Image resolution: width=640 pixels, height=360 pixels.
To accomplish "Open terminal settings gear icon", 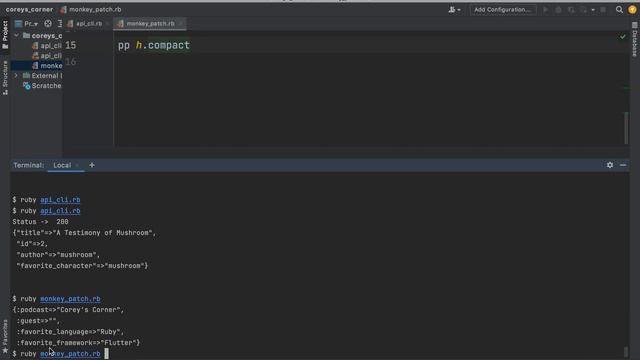I will (x=610, y=165).
